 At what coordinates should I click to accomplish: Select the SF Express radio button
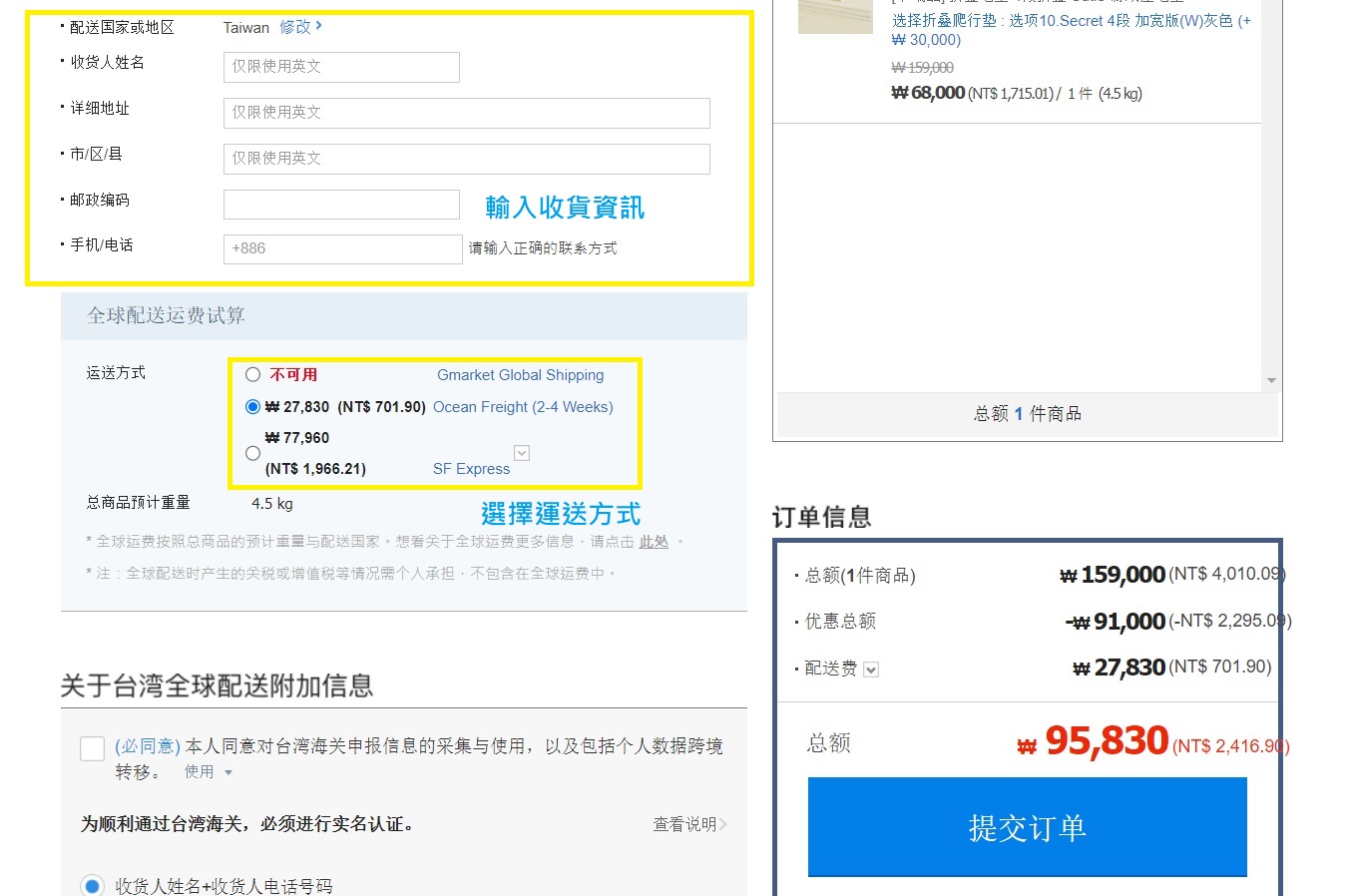pyautogui.click(x=253, y=453)
